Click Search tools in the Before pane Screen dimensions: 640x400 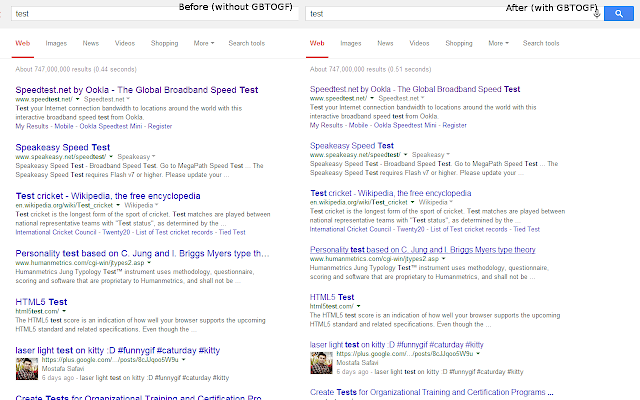click(x=247, y=43)
